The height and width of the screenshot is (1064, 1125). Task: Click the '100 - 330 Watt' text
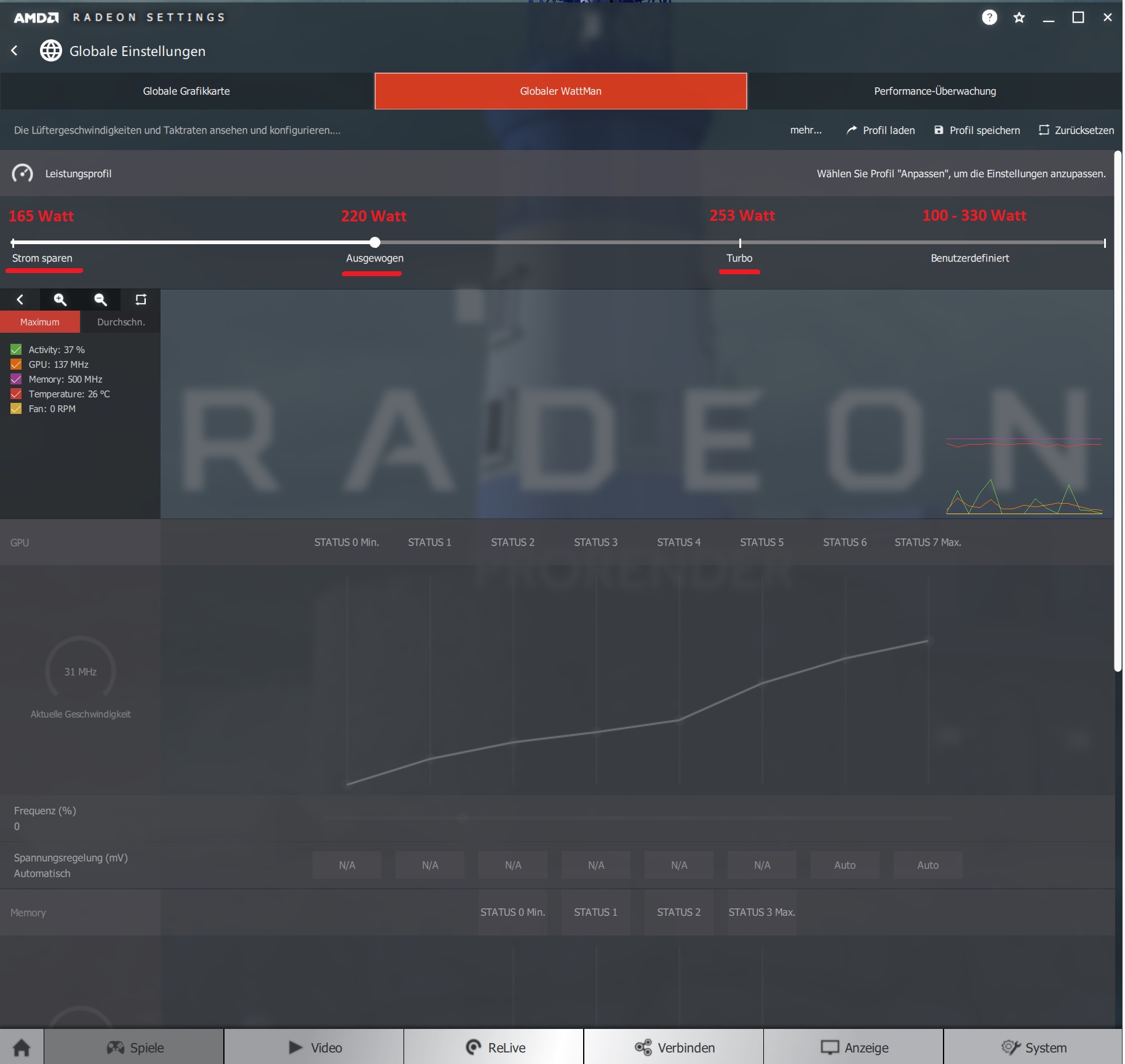[x=974, y=216]
